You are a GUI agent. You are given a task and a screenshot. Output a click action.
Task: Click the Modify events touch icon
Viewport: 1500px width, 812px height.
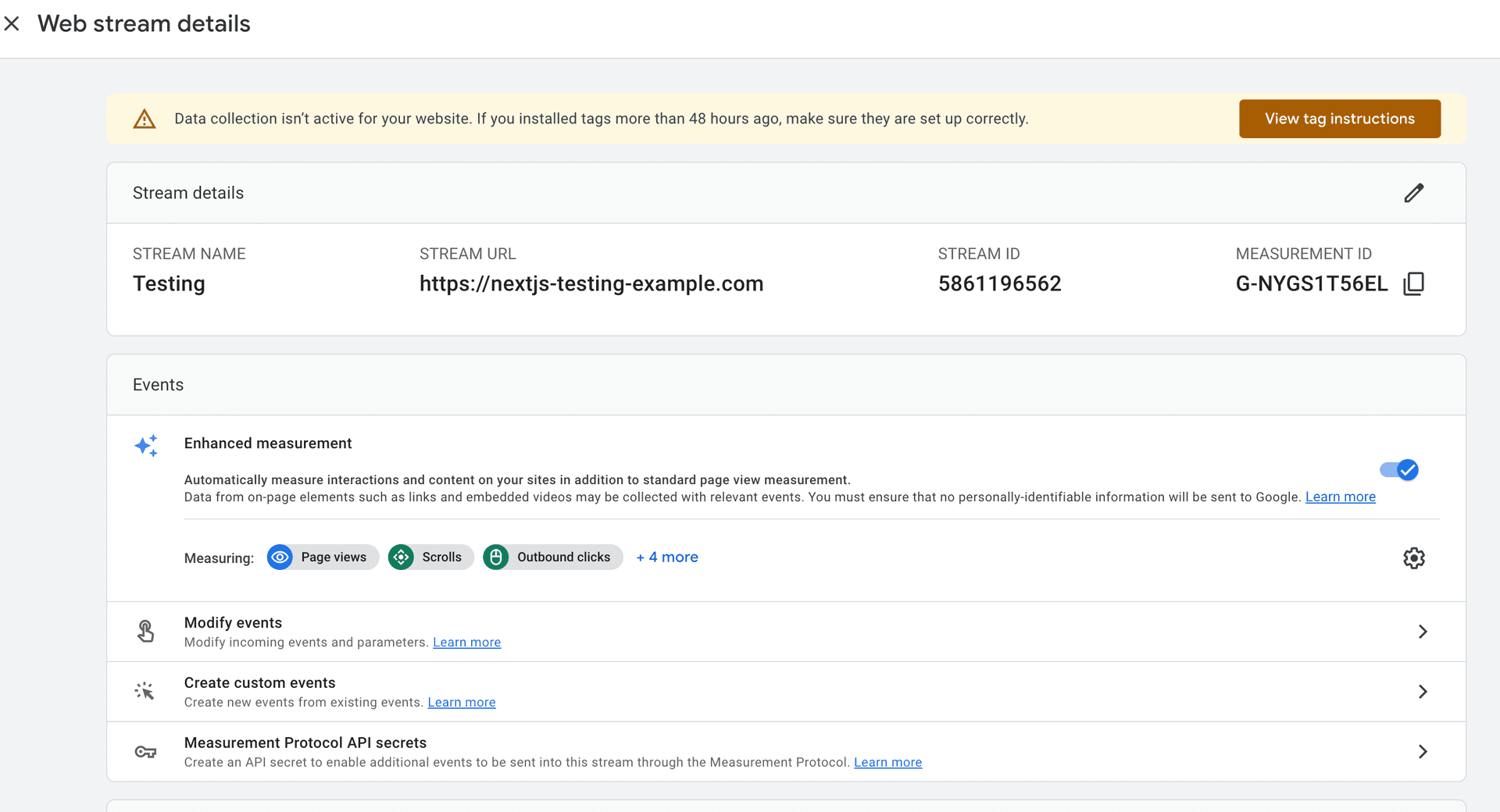pos(146,631)
